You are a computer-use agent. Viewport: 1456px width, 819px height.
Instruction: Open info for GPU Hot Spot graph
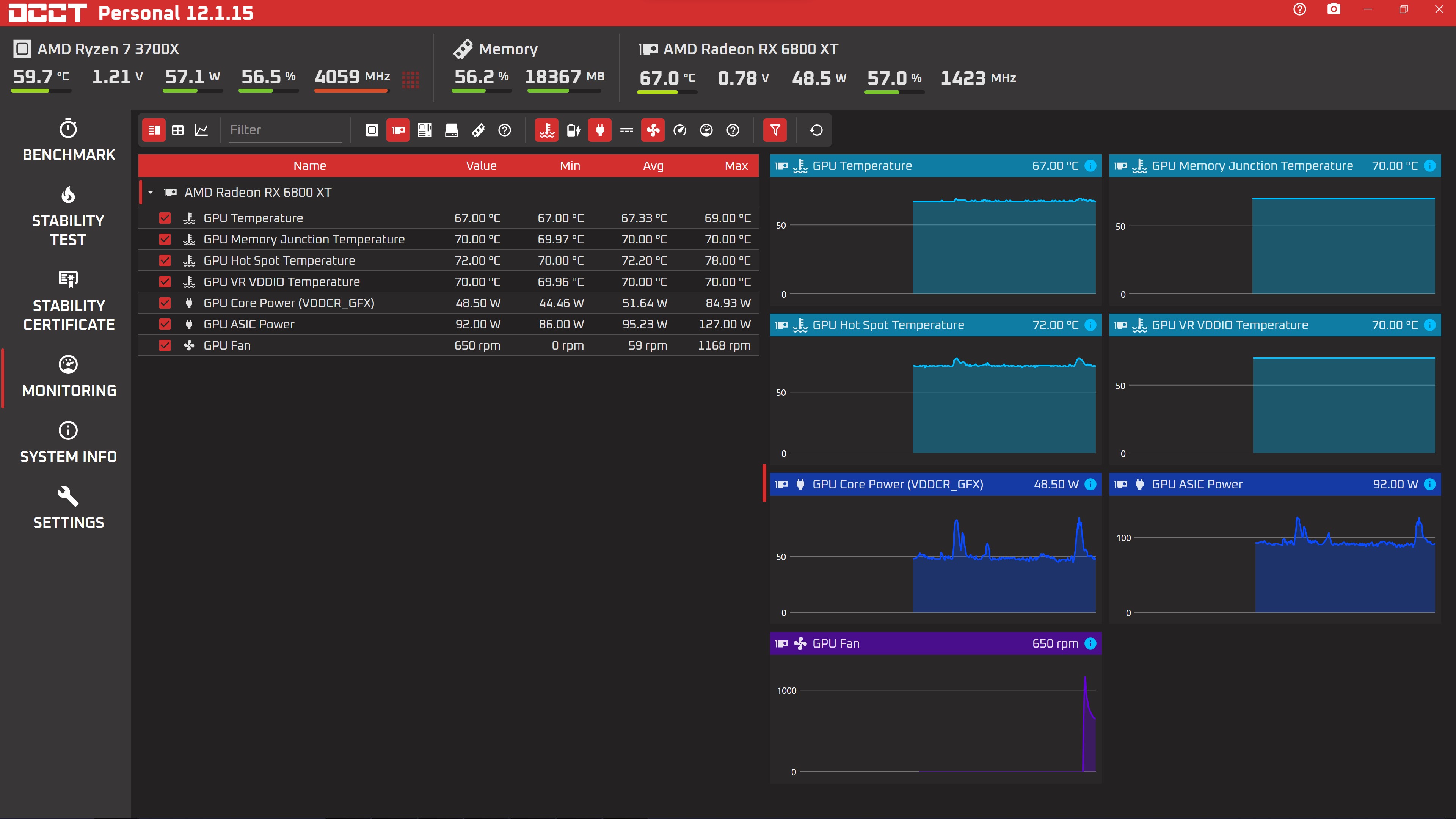(1090, 325)
